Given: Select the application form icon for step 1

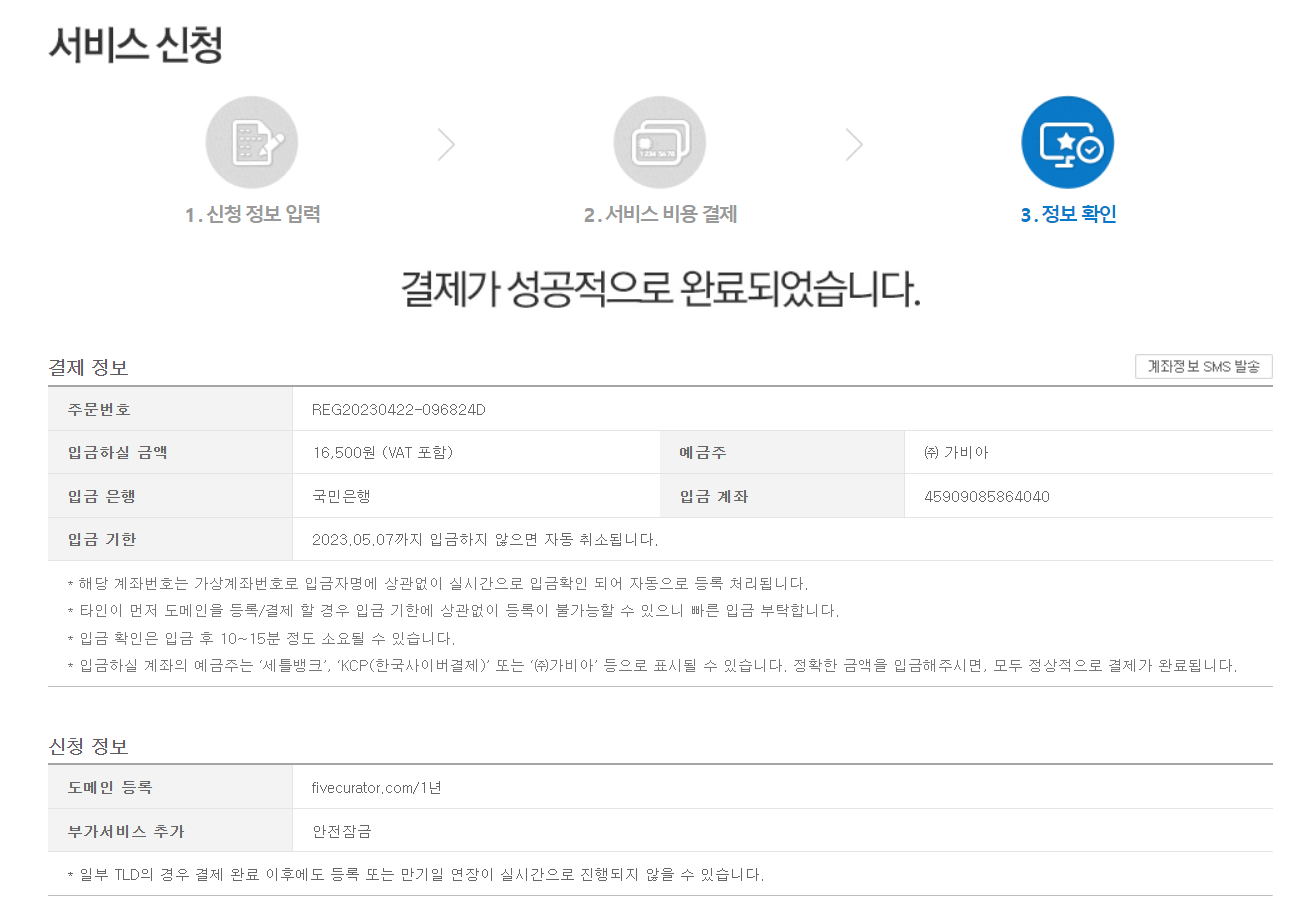Looking at the screenshot, I should pos(252,142).
